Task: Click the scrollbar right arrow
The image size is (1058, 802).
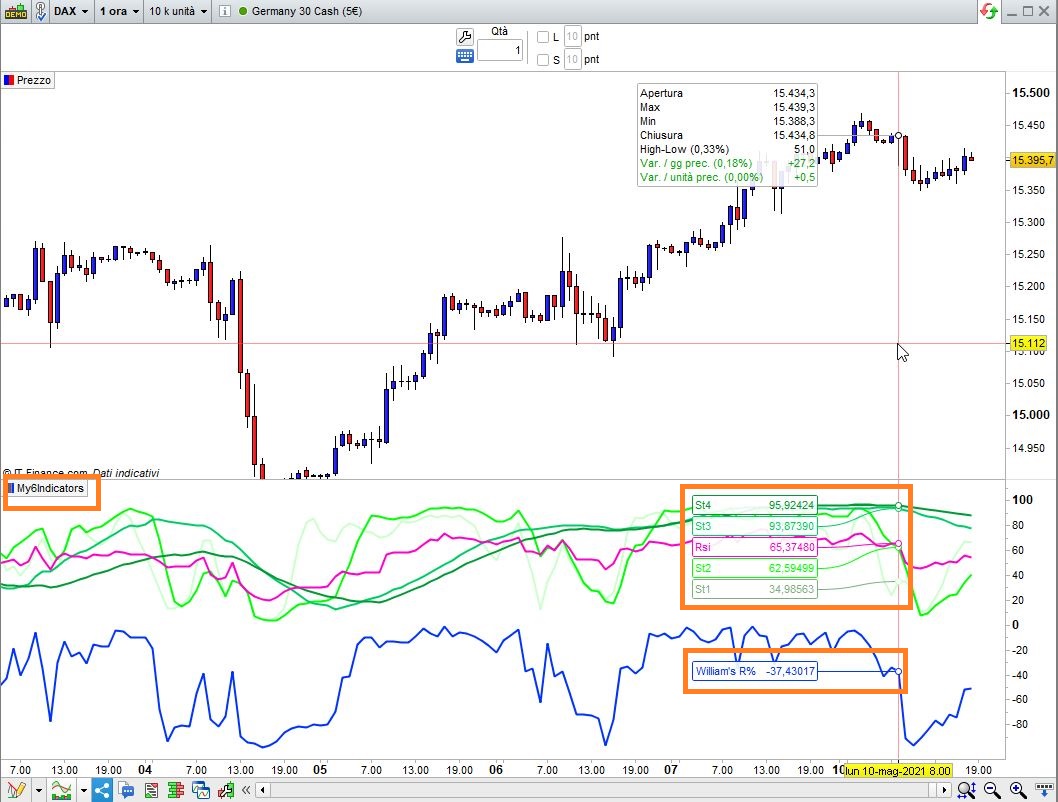Action: point(944,790)
